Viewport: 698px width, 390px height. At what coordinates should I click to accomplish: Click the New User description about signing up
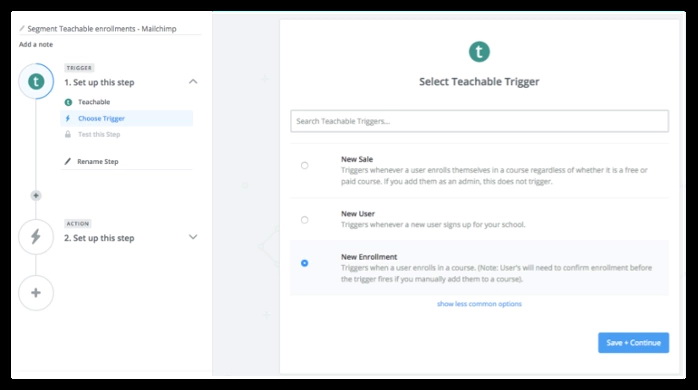click(433, 224)
